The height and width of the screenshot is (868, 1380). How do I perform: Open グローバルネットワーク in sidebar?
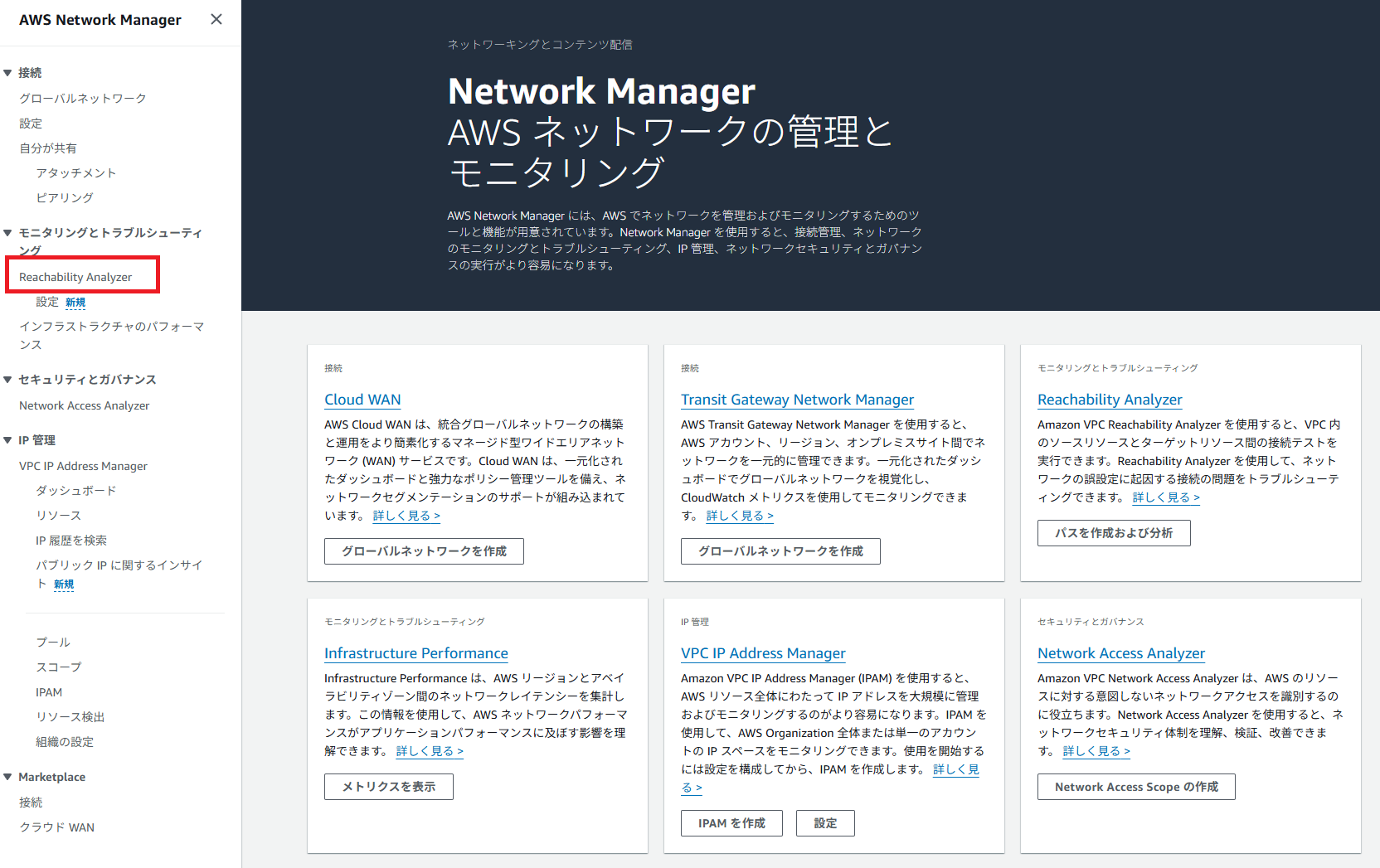tap(83, 99)
